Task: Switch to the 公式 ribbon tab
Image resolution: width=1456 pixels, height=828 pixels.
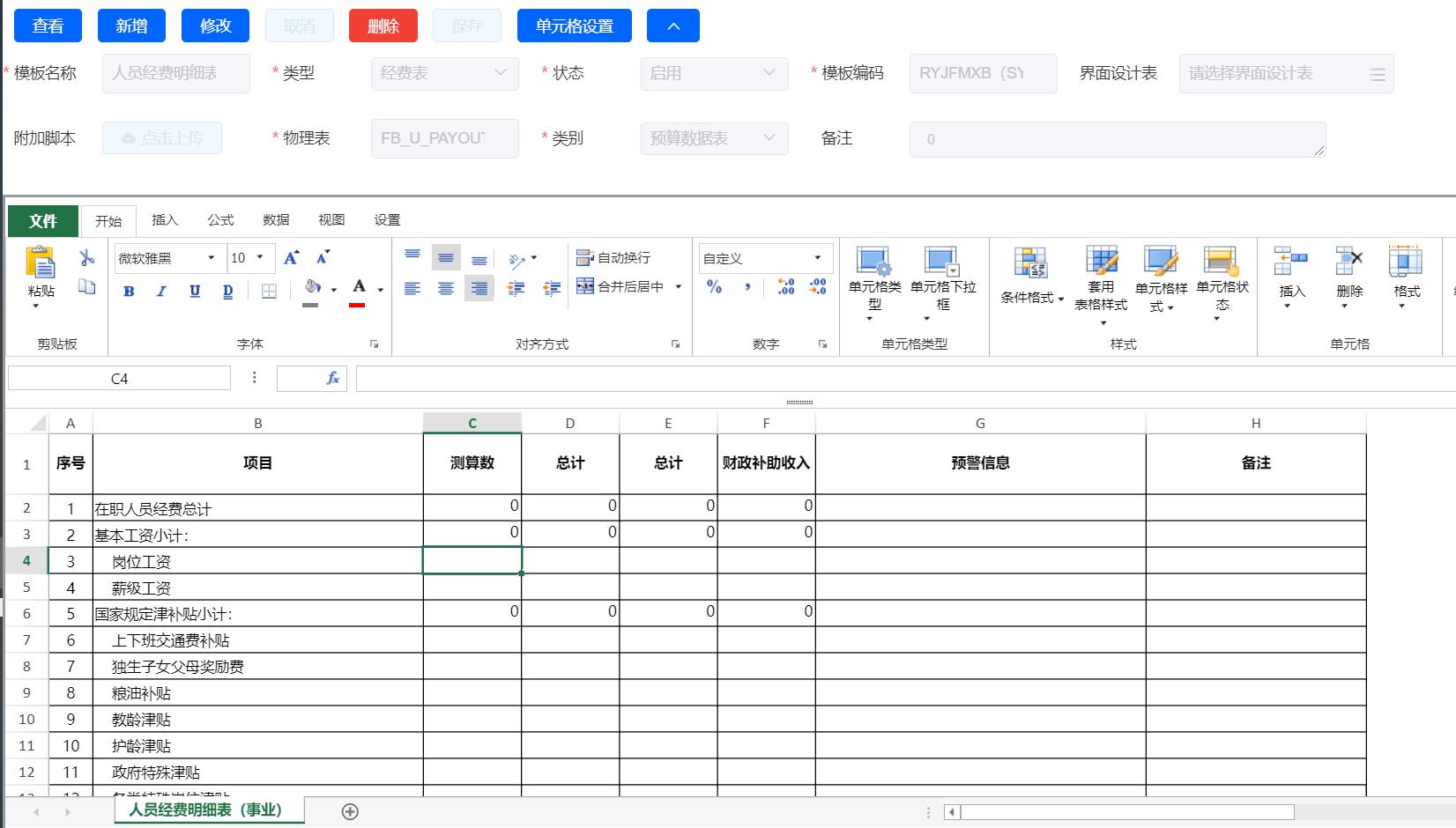Action: click(220, 220)
